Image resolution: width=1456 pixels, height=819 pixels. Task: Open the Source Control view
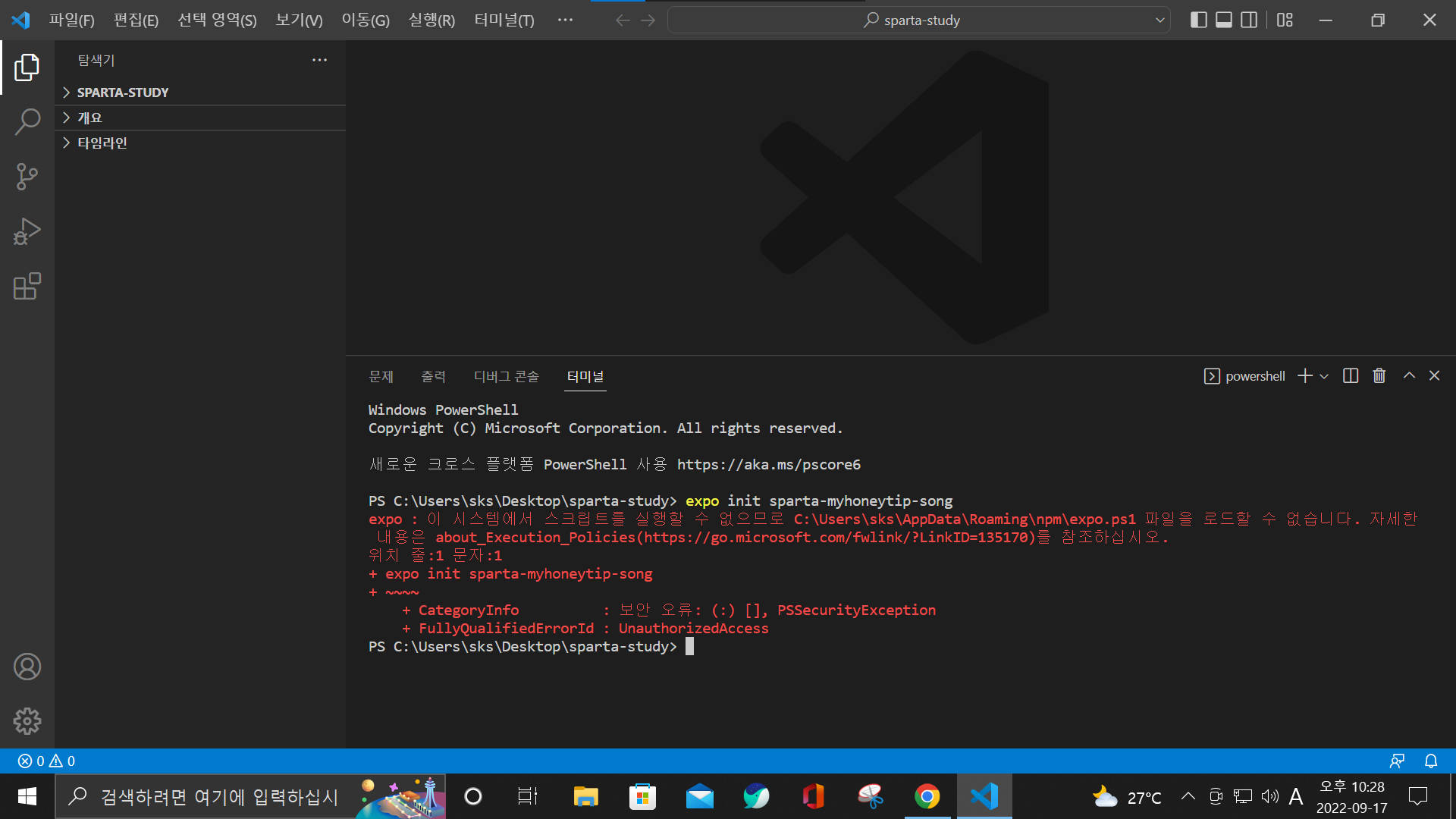(27, 177)
